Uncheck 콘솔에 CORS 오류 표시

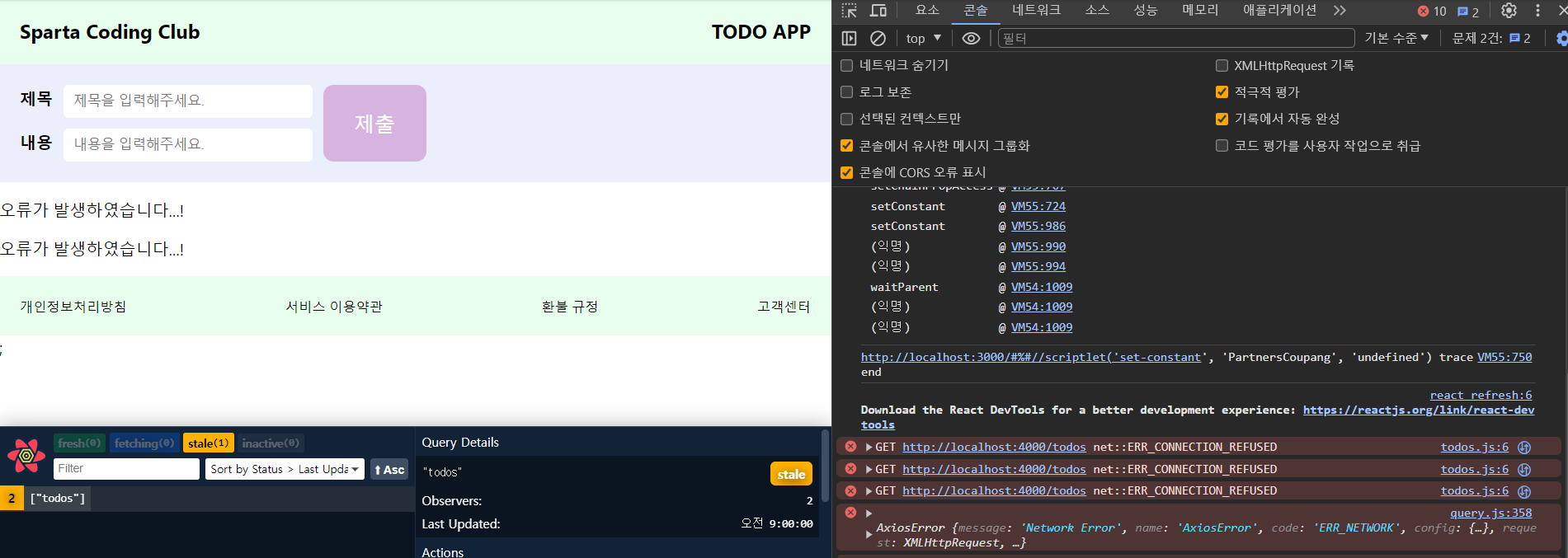coord(846,172)
